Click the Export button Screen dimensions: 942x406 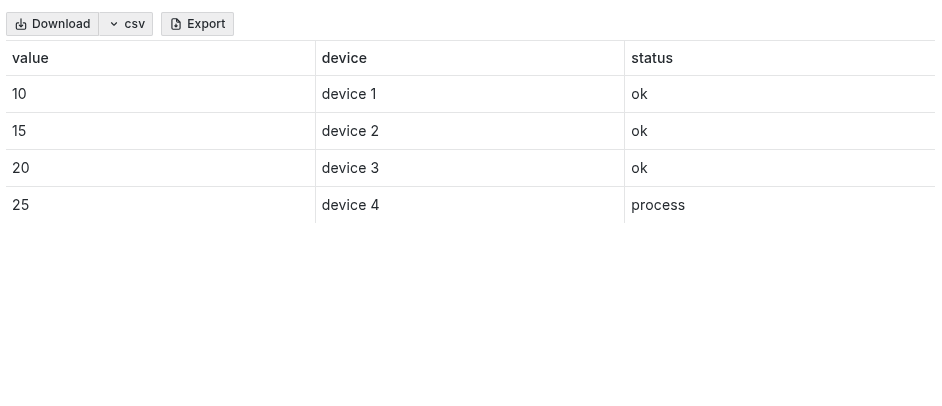point(197,24)
